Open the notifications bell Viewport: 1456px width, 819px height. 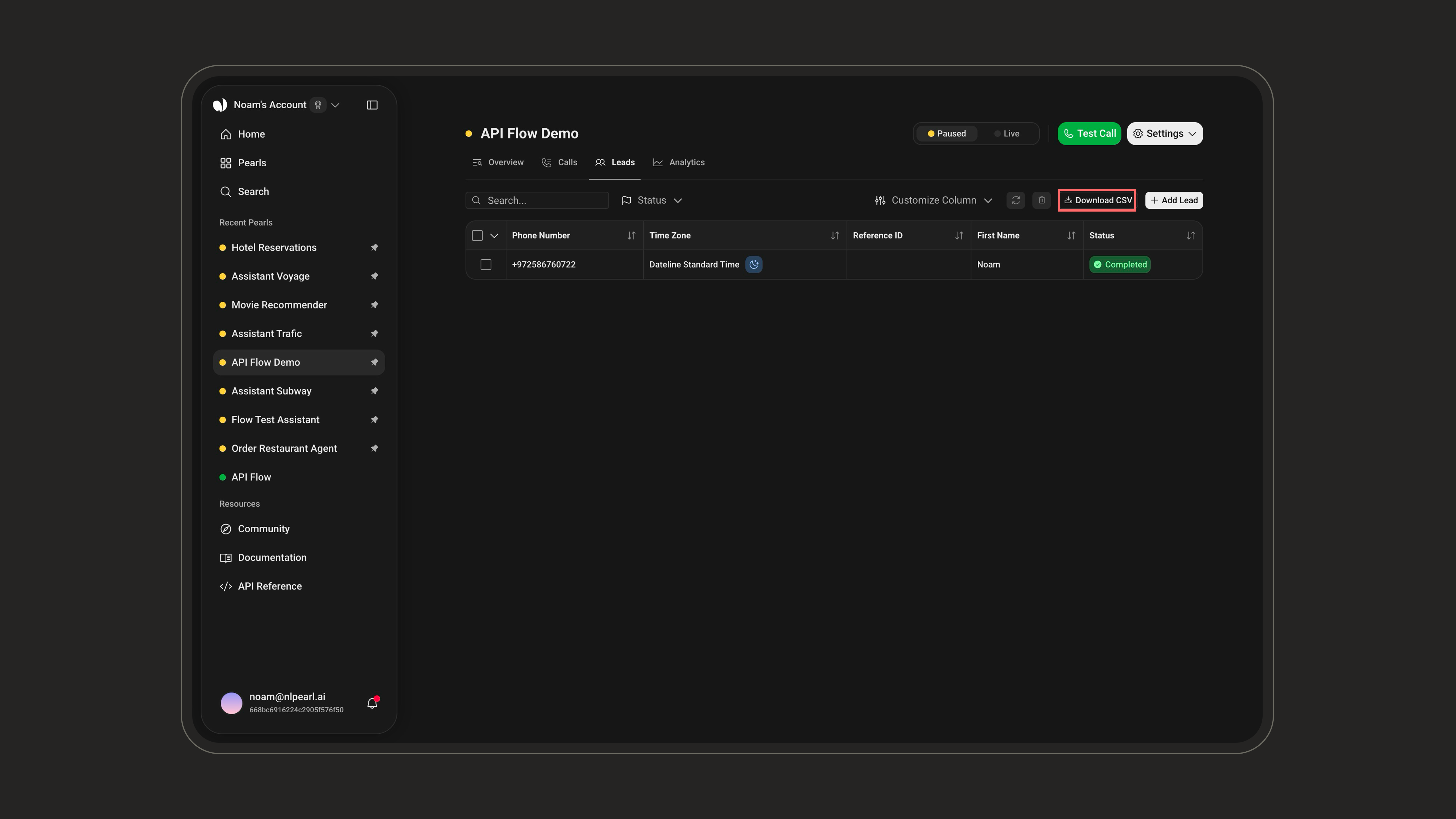[x=372, y=703]
